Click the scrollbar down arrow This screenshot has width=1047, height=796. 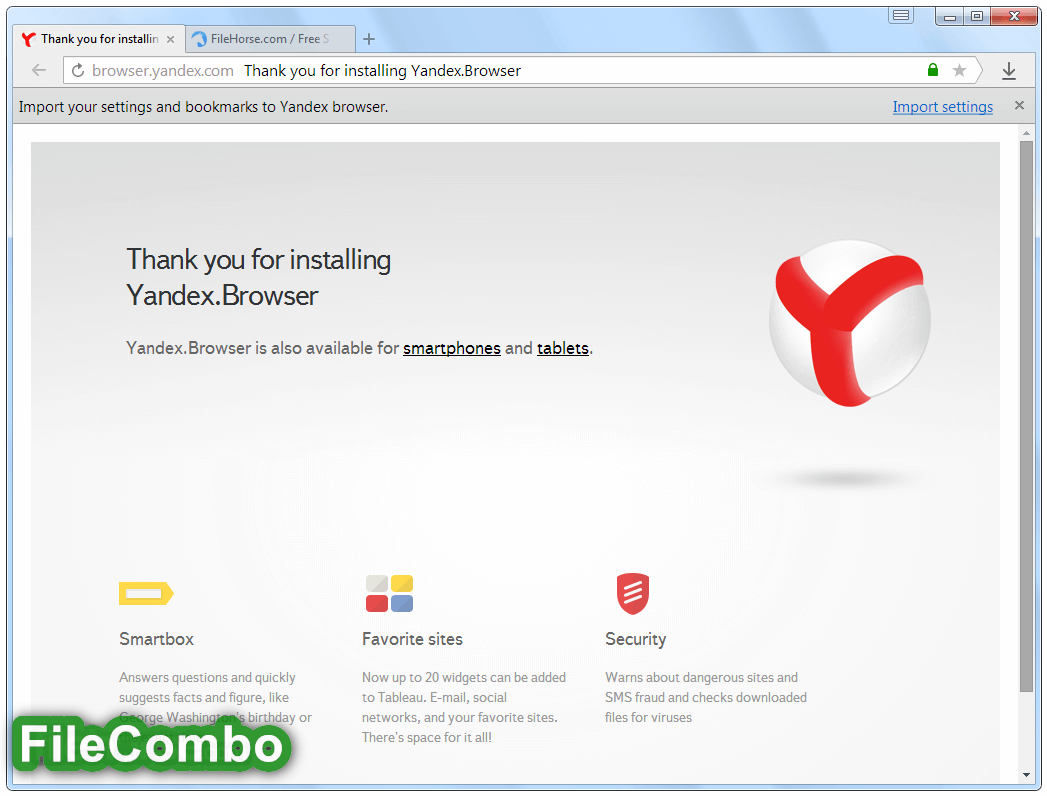click(1026, 775)
